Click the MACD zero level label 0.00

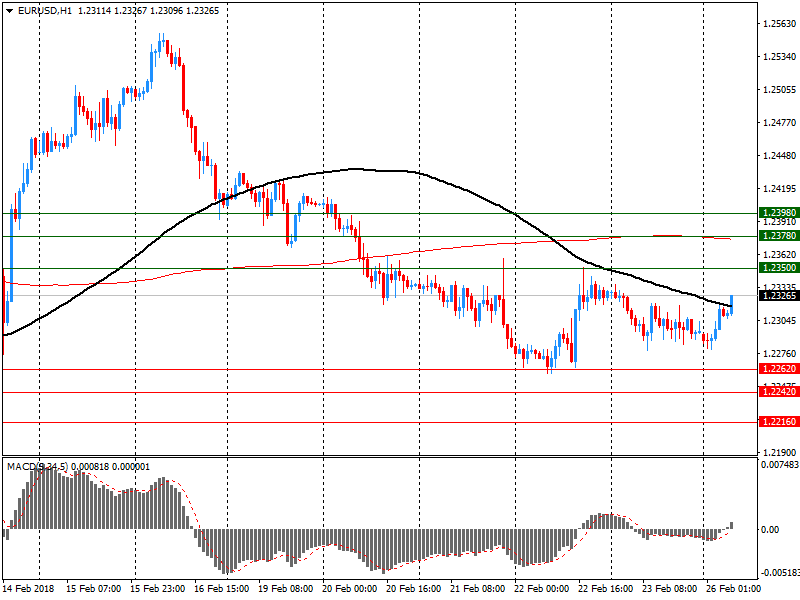tap(771, 529)
